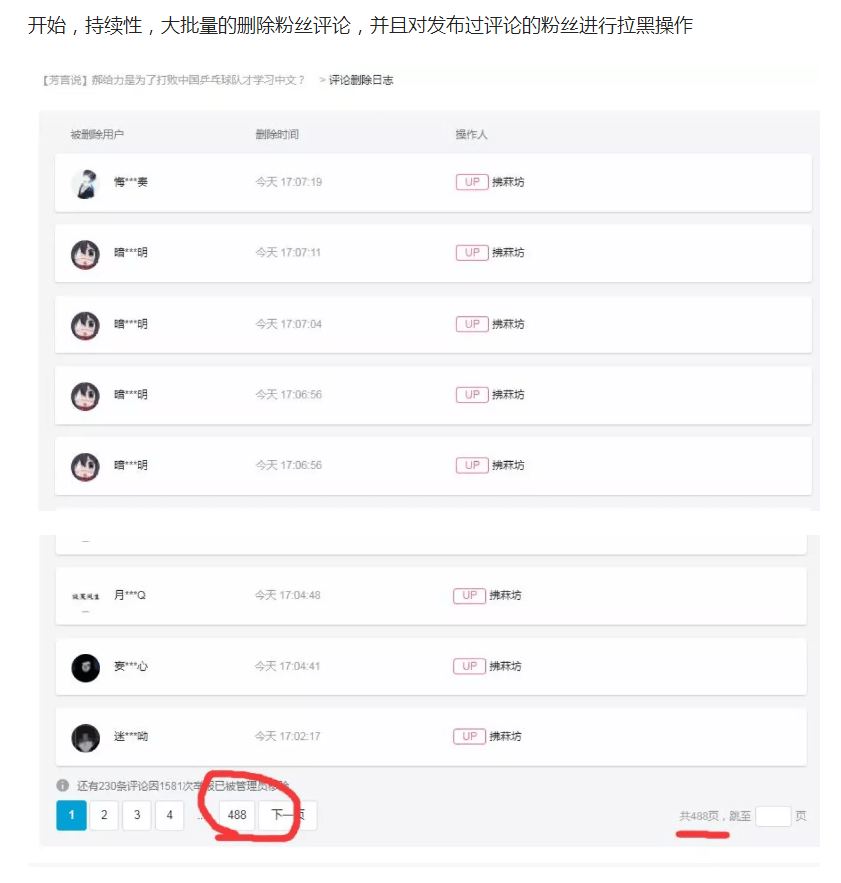
Task: Click UP badge in the 17:07:19 row
Action: (x=471, y=182)
